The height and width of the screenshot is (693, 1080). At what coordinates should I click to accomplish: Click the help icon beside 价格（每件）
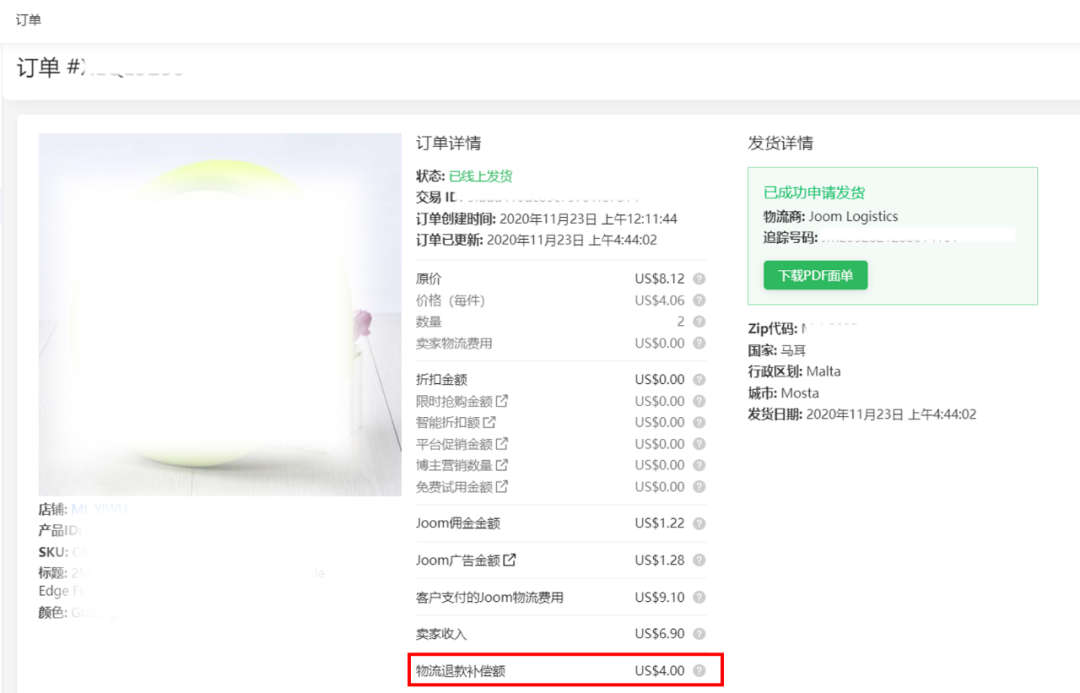(x=700, y=300)
